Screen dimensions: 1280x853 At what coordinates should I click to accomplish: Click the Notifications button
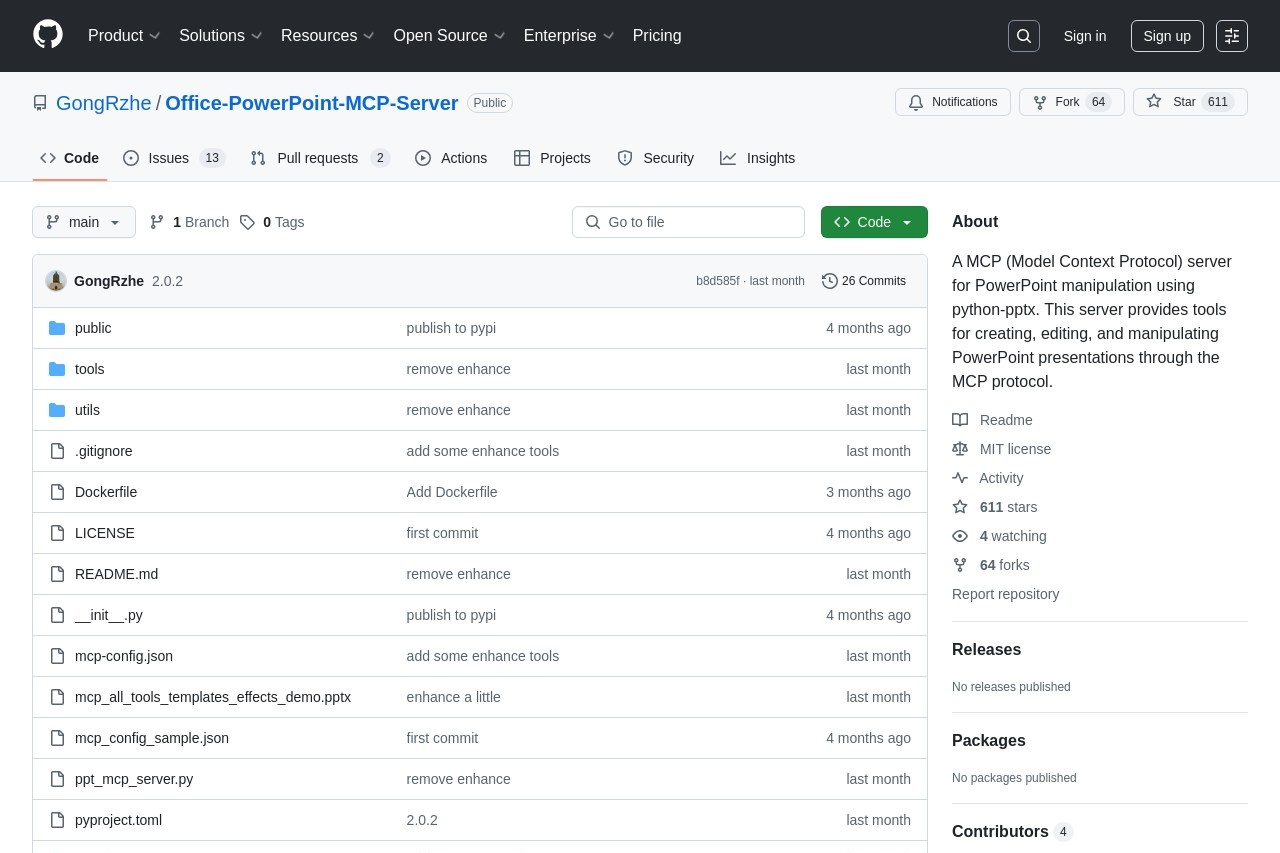953,102
